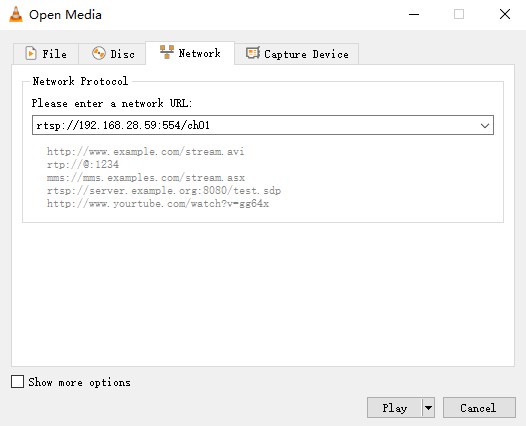Image resolution: width=526 pixels, height=426 pixels.
Task: Open the Play button's dropdown arrow
Action: (428, 408)
